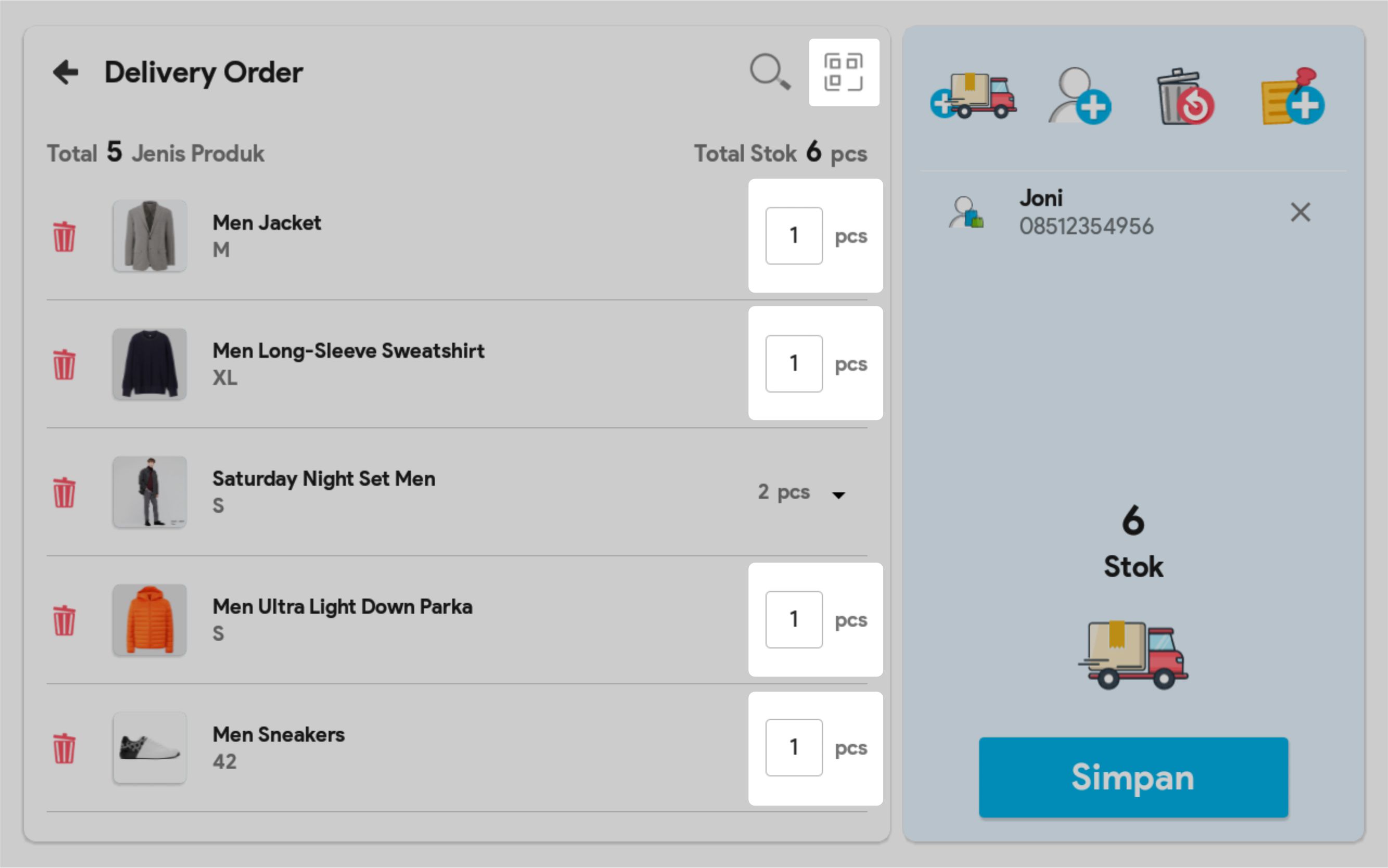
Task: Click the add delivery truck icon
Action: 973,96
